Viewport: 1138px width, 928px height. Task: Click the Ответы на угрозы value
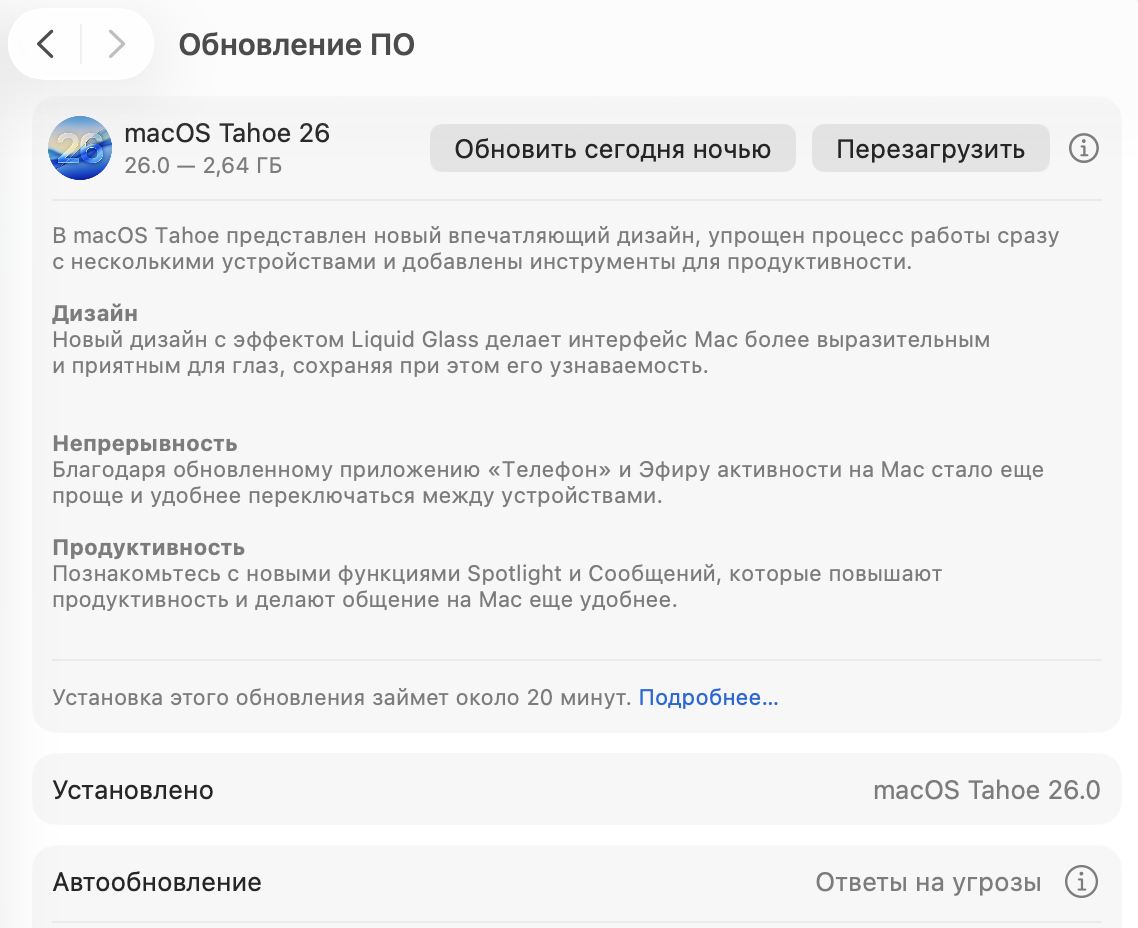tap(928, 882)
